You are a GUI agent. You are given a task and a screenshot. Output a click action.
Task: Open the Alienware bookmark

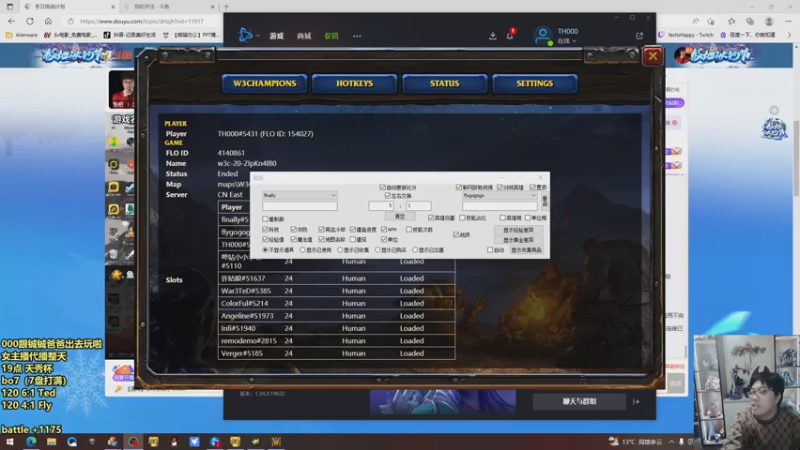22,35
